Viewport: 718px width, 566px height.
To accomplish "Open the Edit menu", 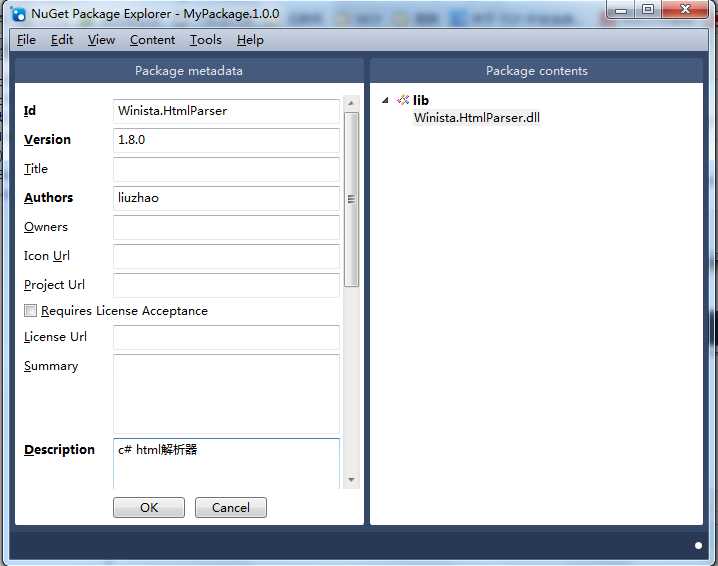I will [x=62, y=40].
